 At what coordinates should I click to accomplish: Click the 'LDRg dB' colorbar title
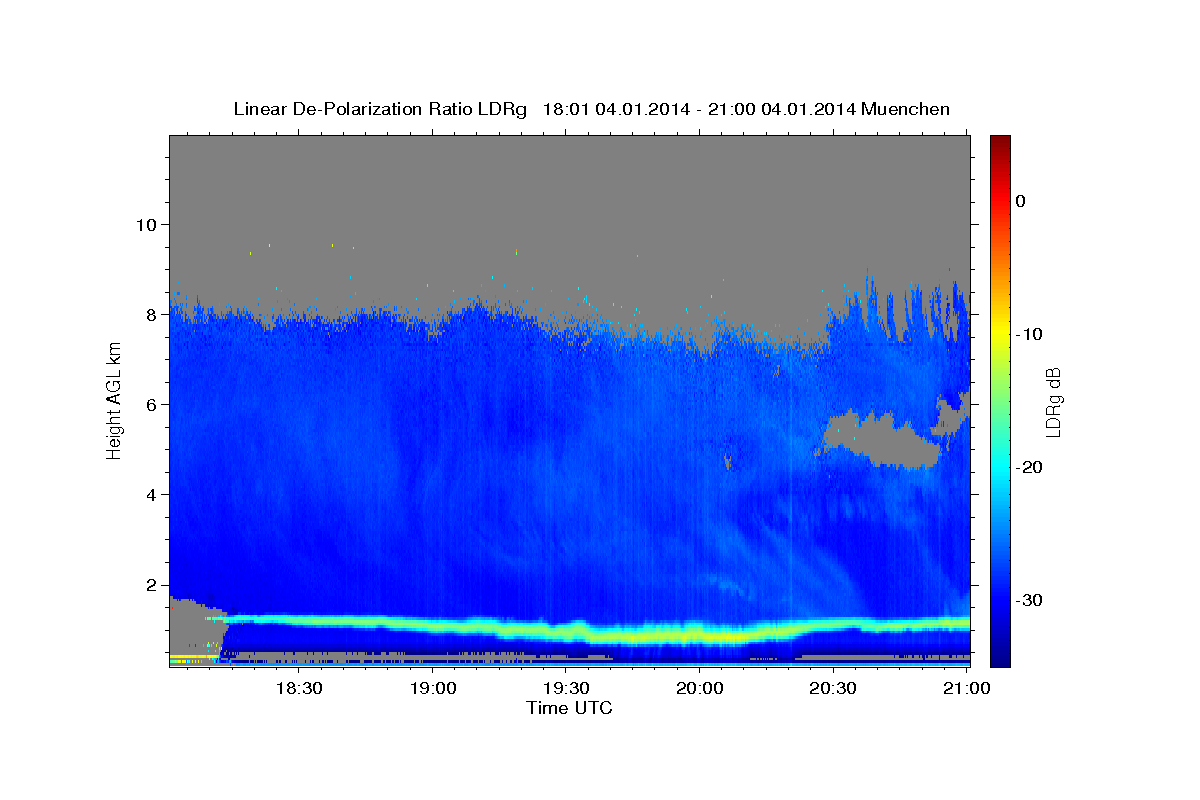coord(1053,402)
